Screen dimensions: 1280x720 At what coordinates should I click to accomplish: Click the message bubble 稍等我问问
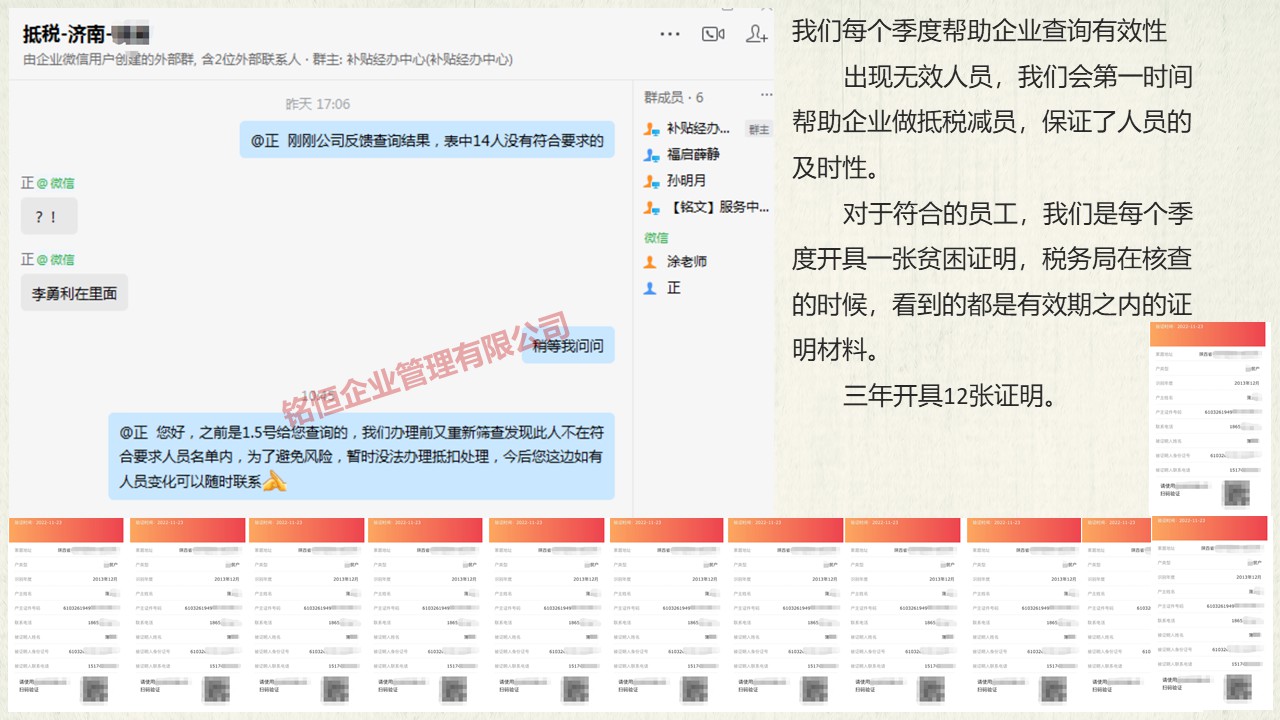coord(568,345)
